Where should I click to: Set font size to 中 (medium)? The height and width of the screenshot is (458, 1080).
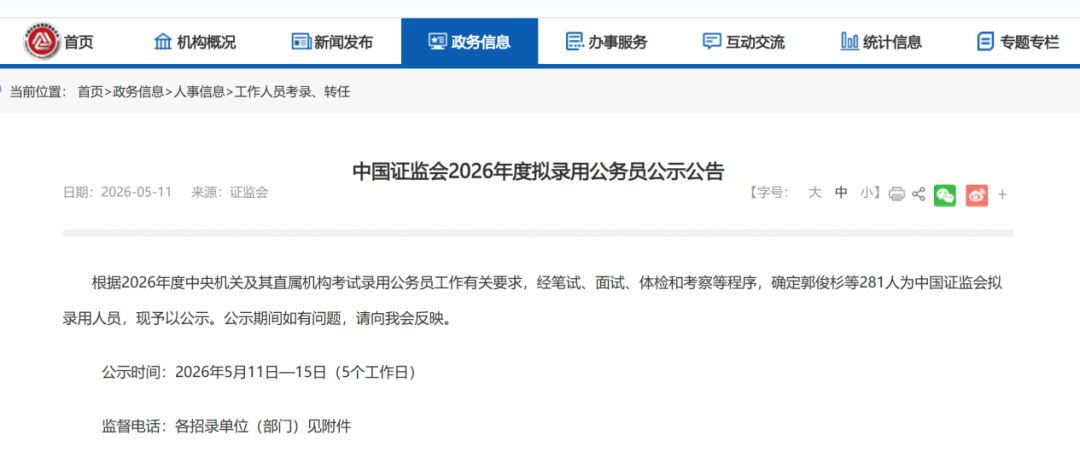tap(841, 193)
